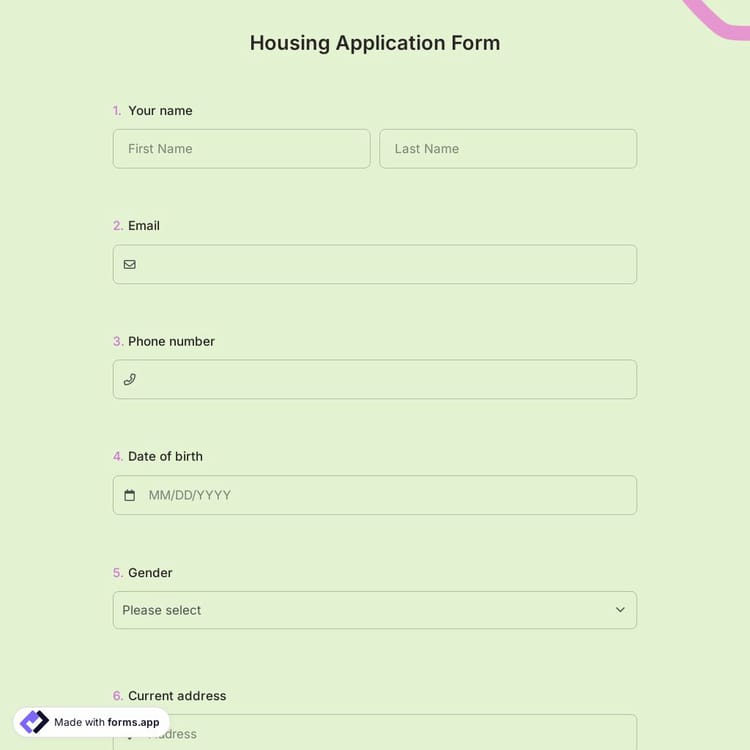Focus the First Name input field
This screenshot has width=750, height=750.
tap(241, 149)
